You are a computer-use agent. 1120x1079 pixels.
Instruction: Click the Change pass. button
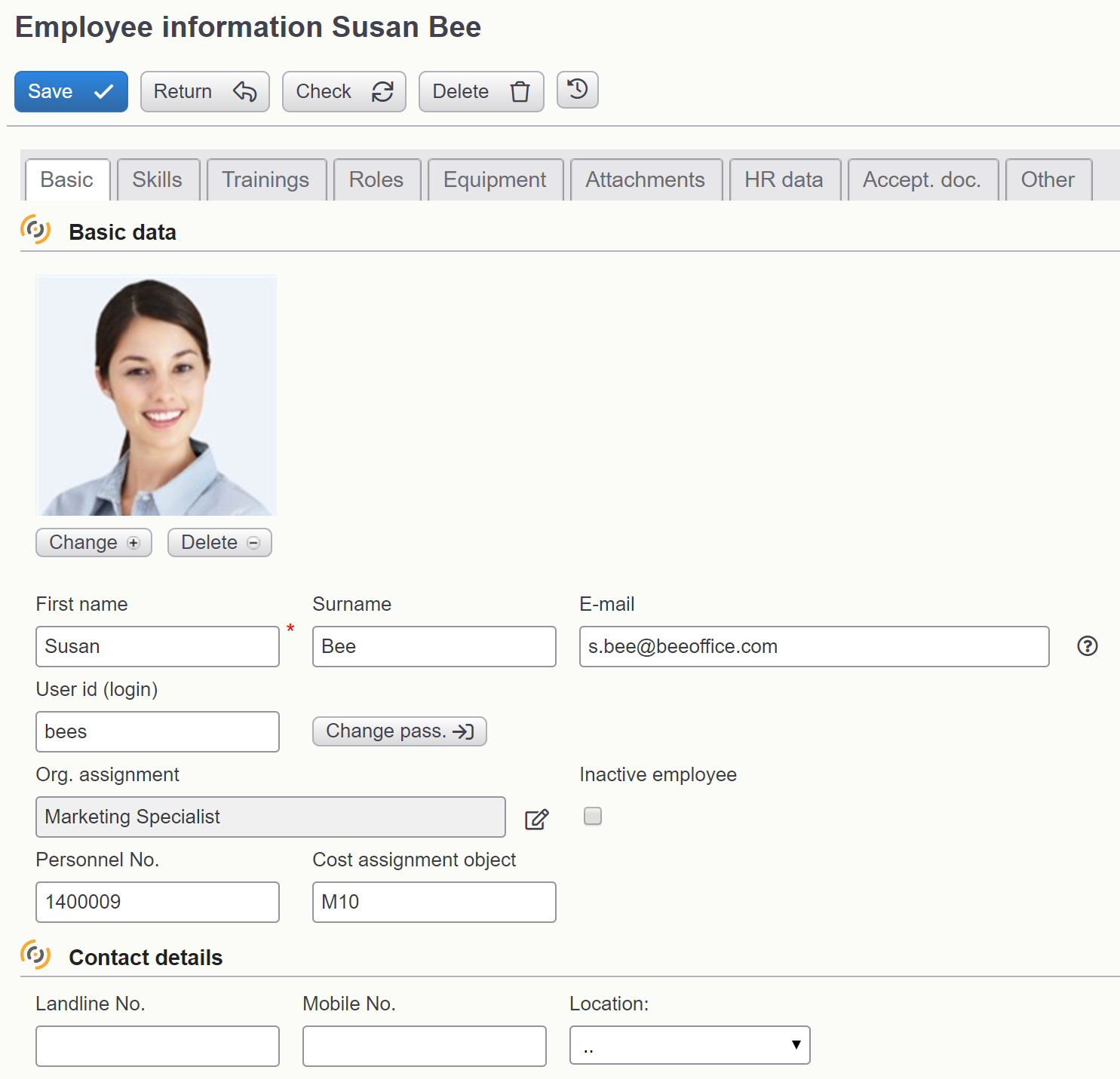(399, 731)
